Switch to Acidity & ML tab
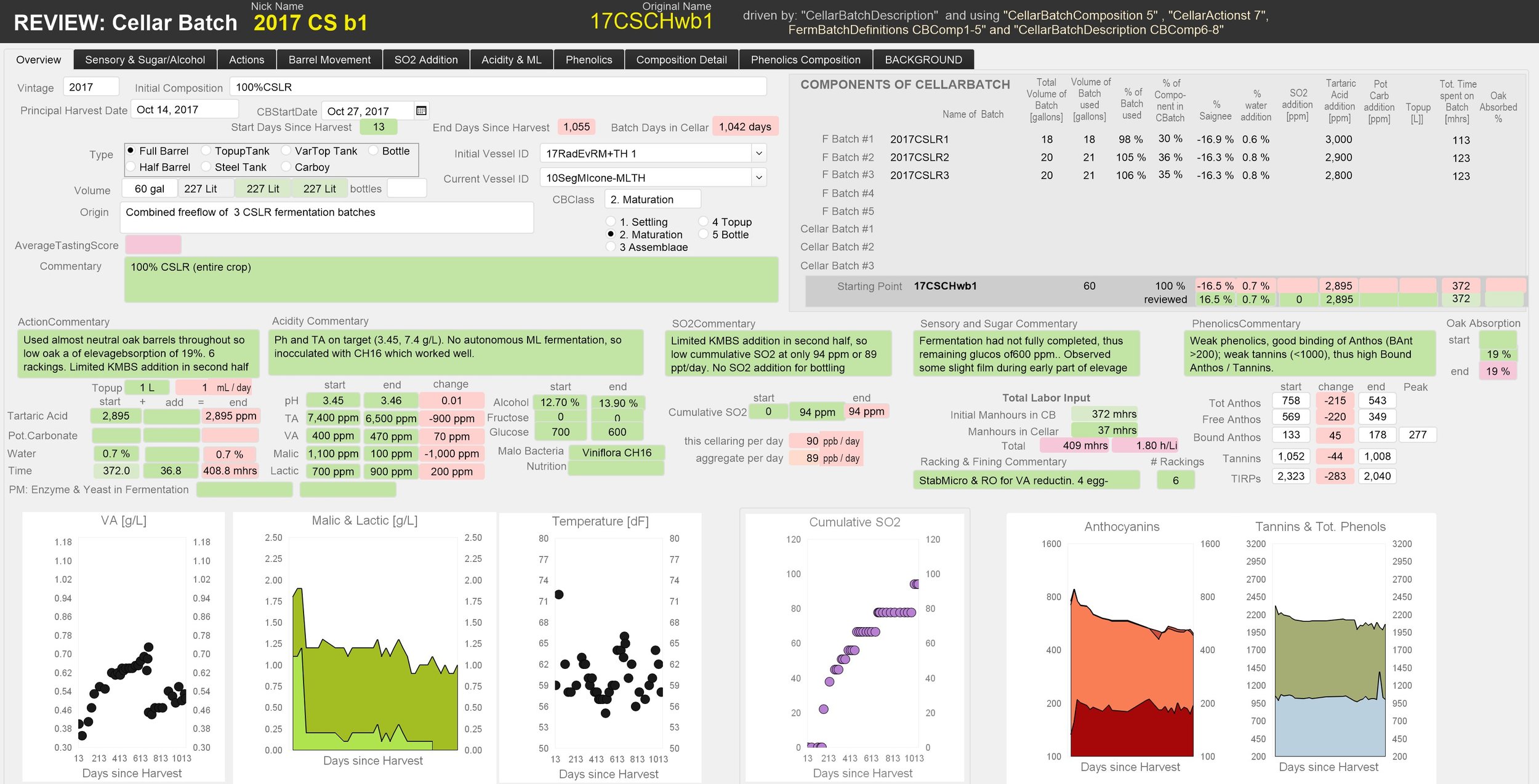 [x=512, y=60]
